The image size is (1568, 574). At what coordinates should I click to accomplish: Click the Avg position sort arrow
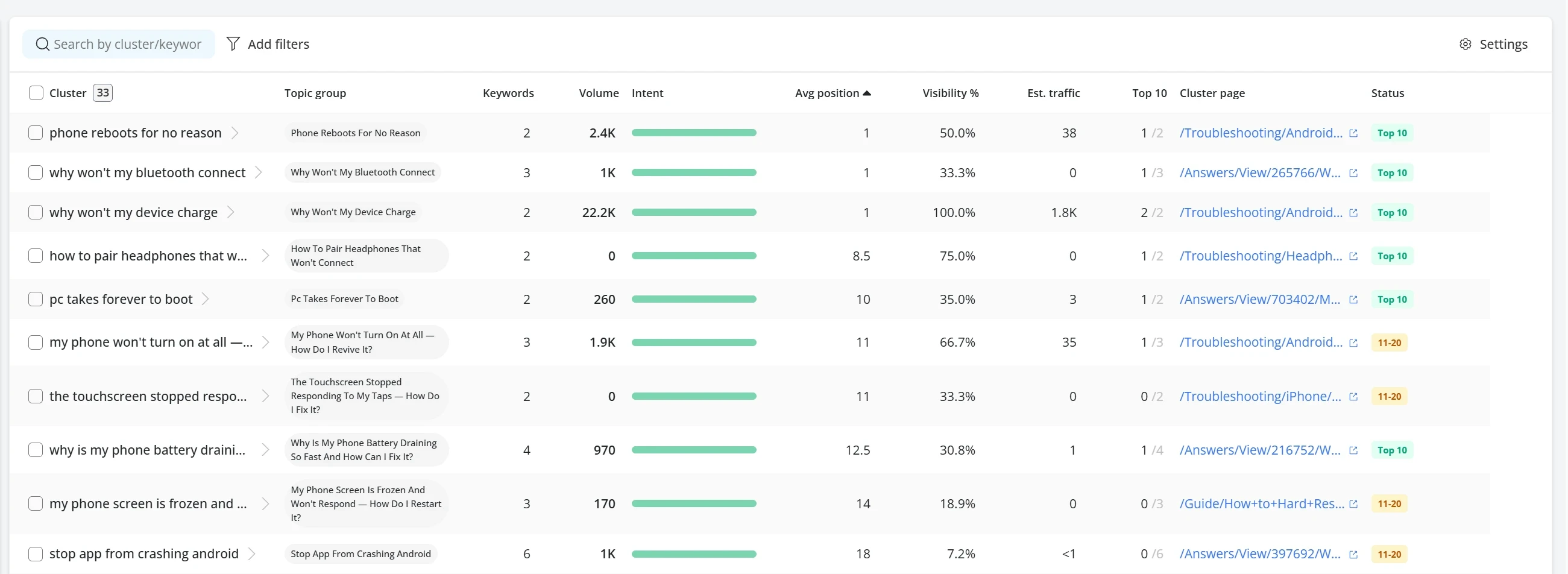point(867,93)
